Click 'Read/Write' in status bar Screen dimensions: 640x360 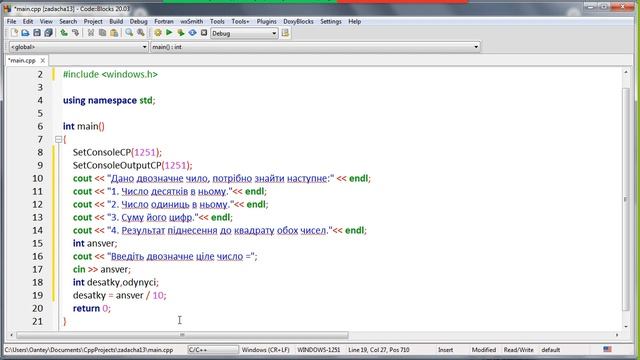[518, 350]
